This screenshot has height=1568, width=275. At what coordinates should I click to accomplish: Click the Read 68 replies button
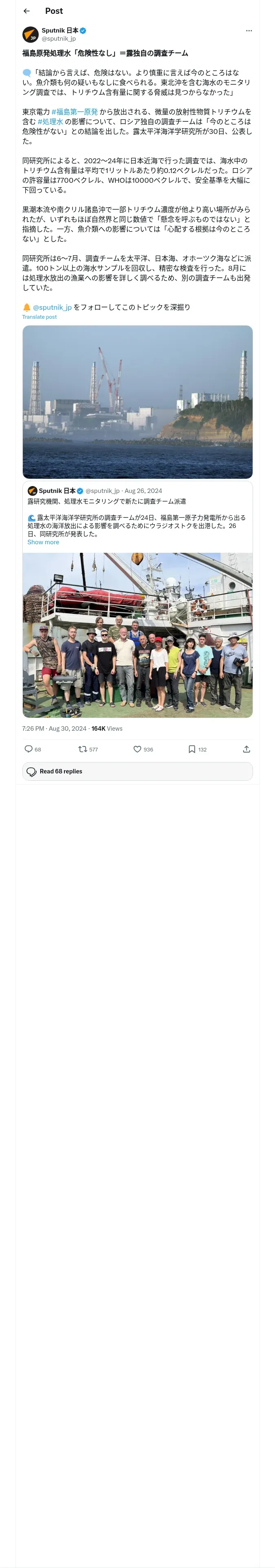[x=137, y=771]
